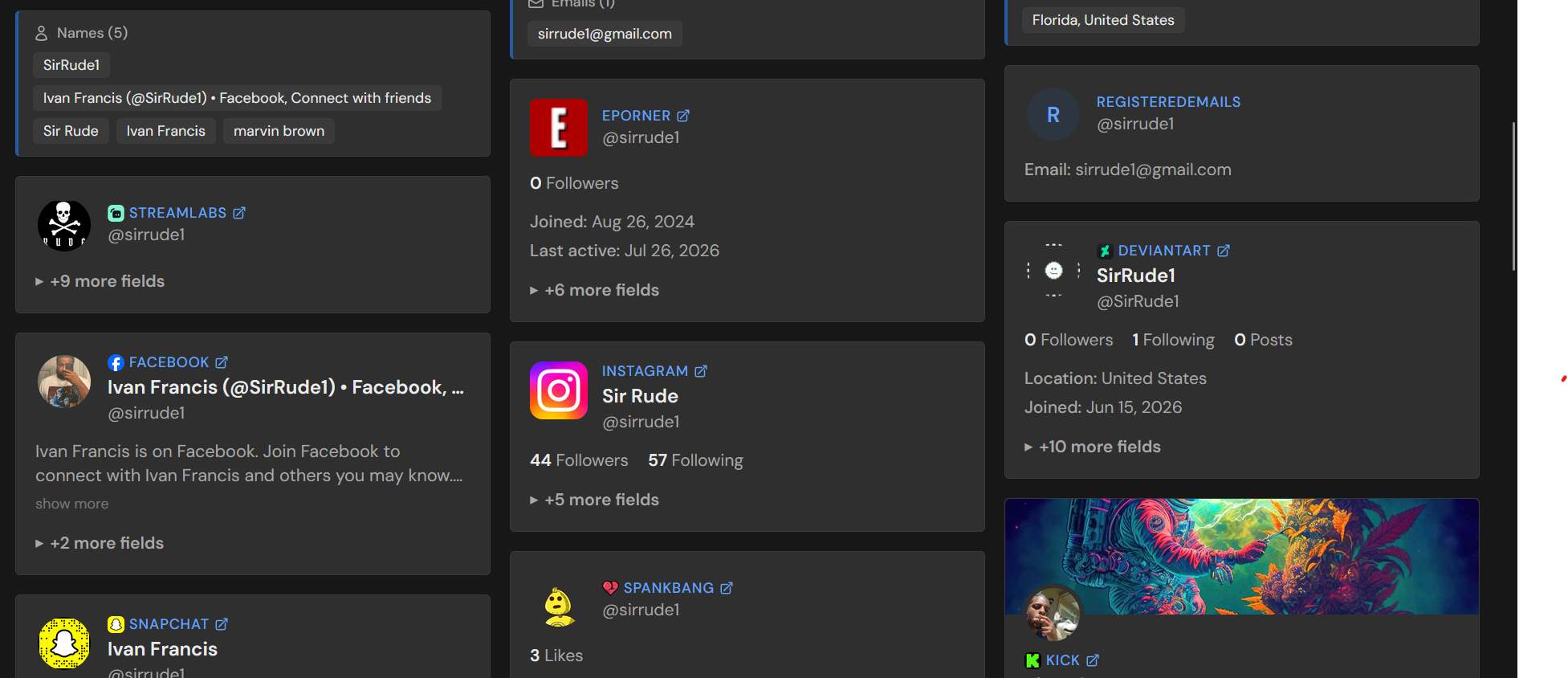Open the SNAPCHAT profile link
The image size is (1568, 678).
pos(169,624)
